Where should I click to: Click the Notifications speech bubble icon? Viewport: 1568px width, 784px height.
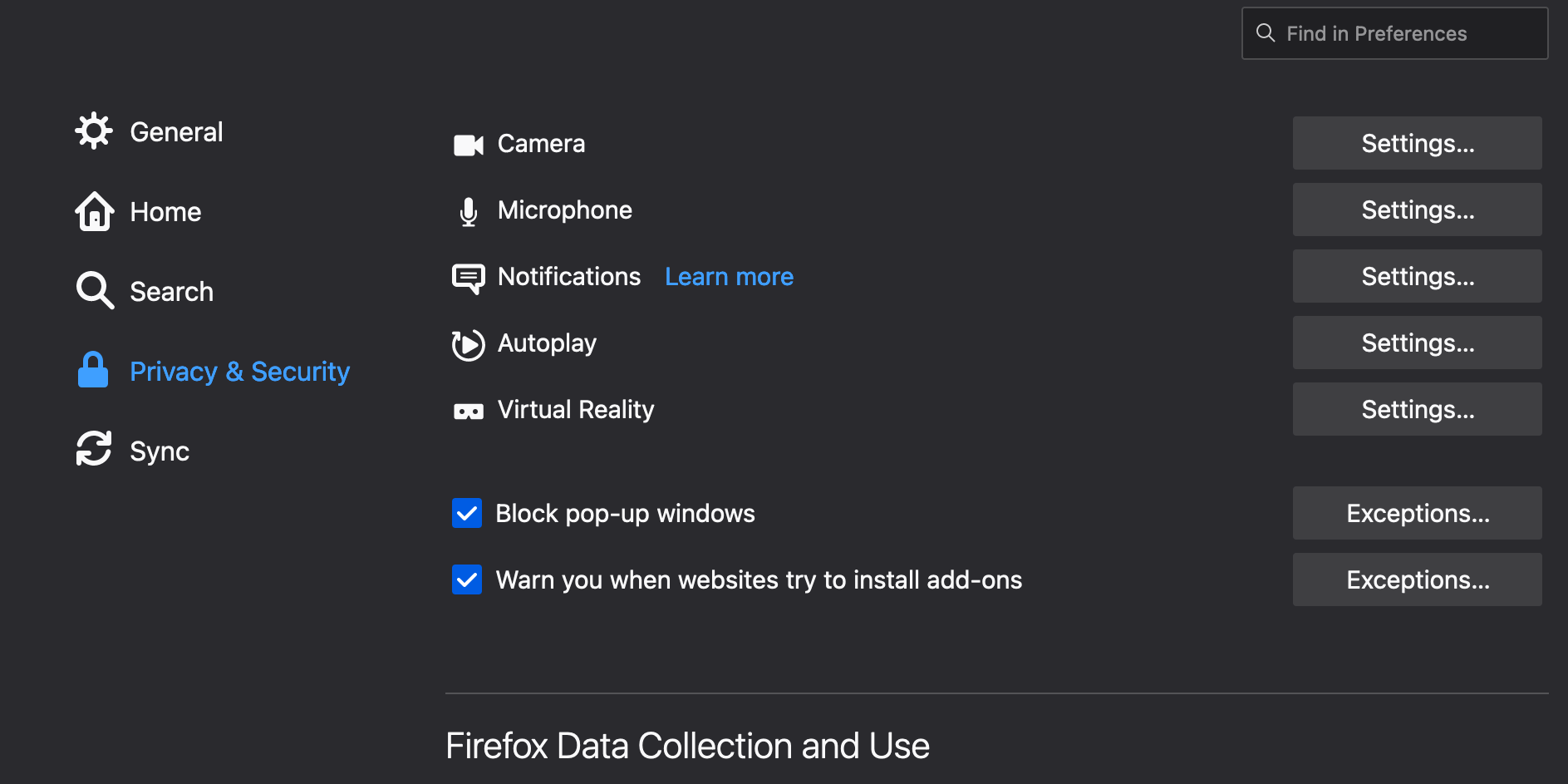point(469,277)
